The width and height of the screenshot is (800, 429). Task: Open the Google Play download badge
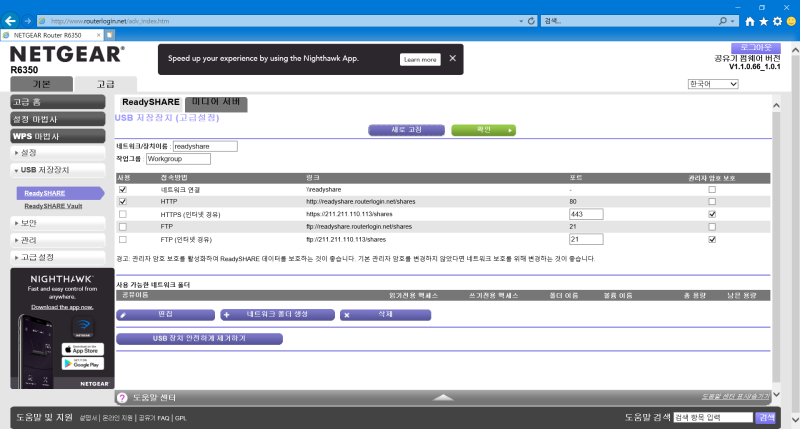pyautogui.click(x=83, y=364)
